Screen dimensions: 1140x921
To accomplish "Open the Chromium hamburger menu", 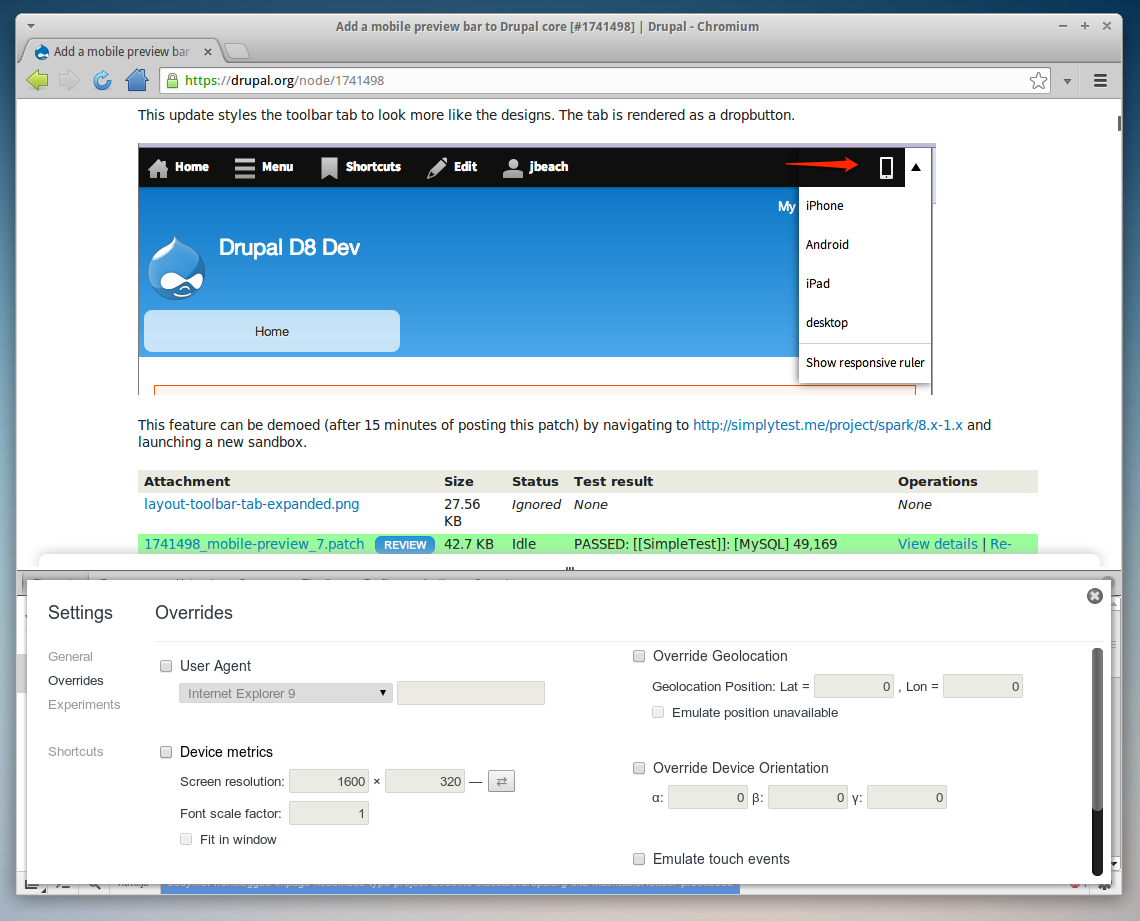I will coord(1100,81).
